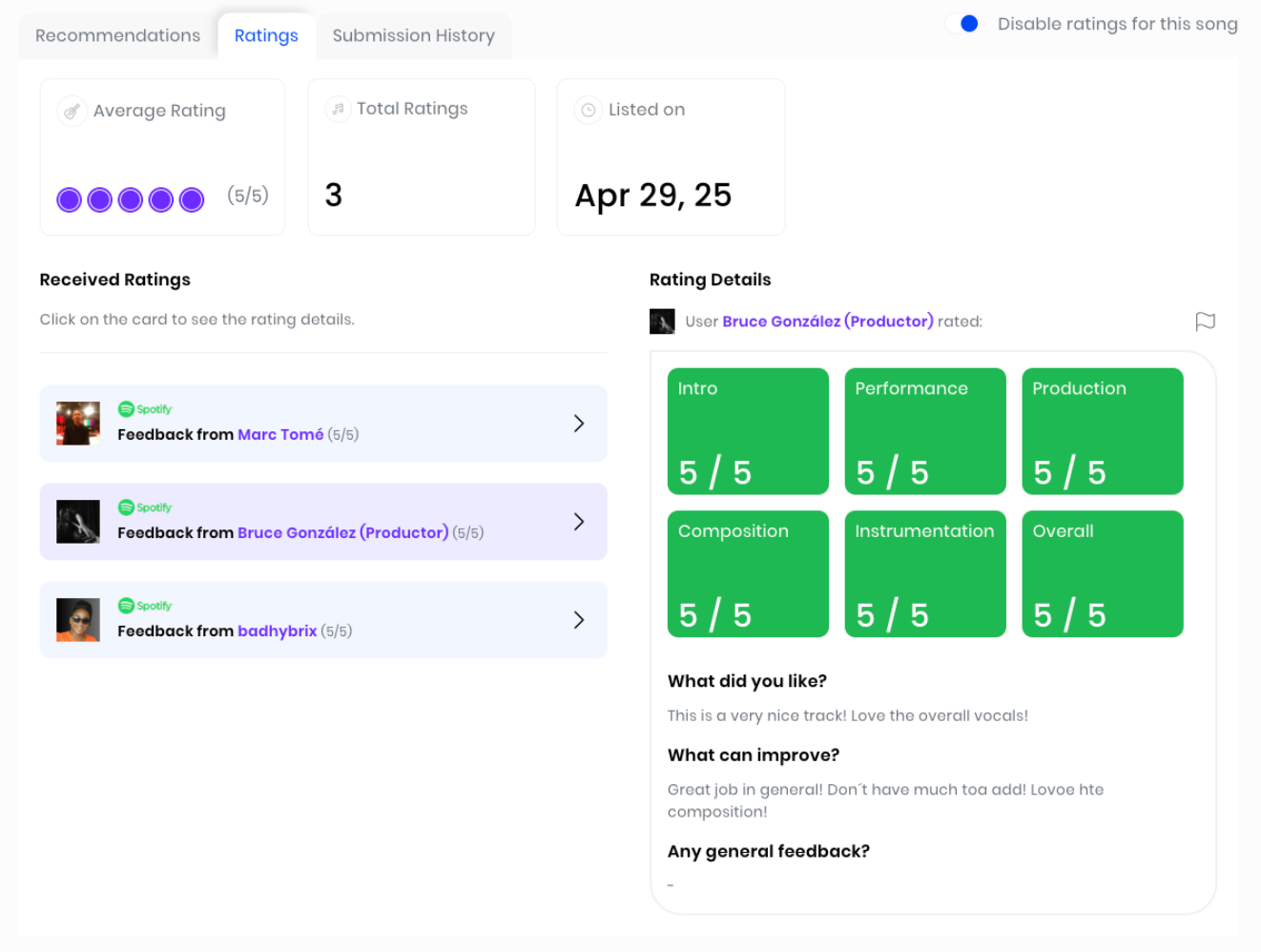This screenshot has width=1261, height=952.
Task: Click the Spotify logo on badhybrix's card
Action: point(145,606)
